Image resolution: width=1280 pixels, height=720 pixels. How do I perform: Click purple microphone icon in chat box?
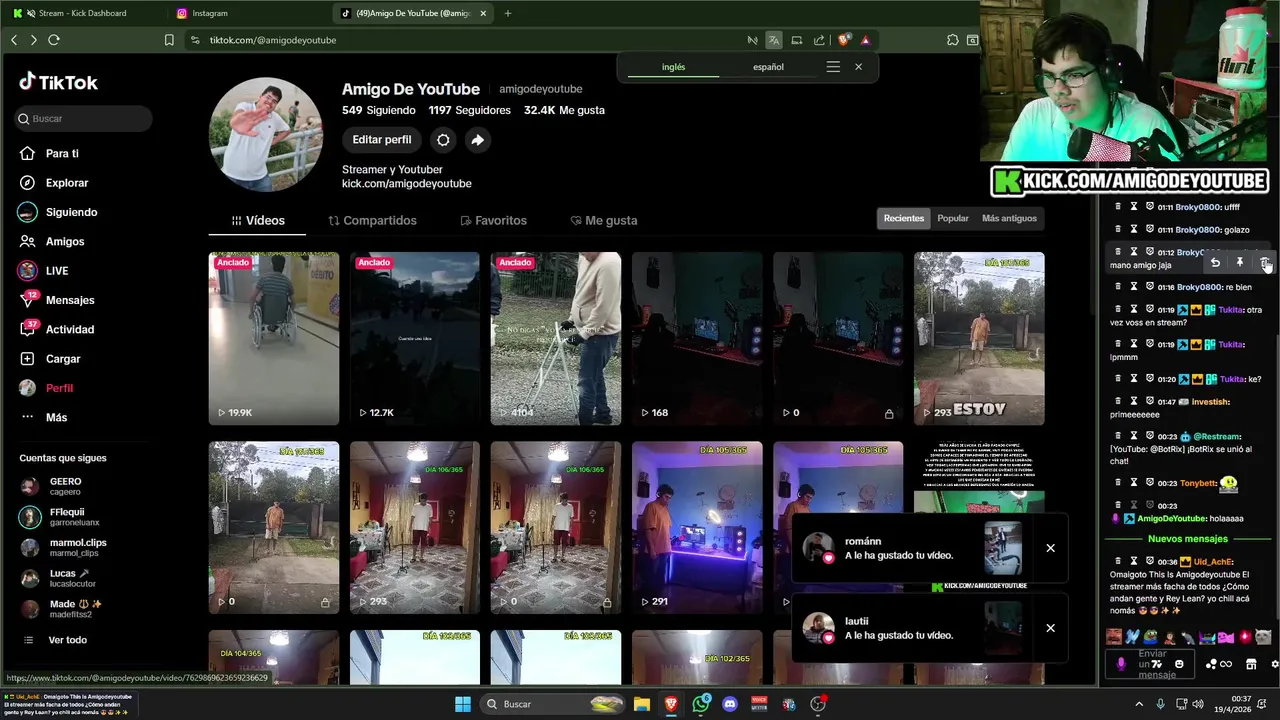[1120, 664]
